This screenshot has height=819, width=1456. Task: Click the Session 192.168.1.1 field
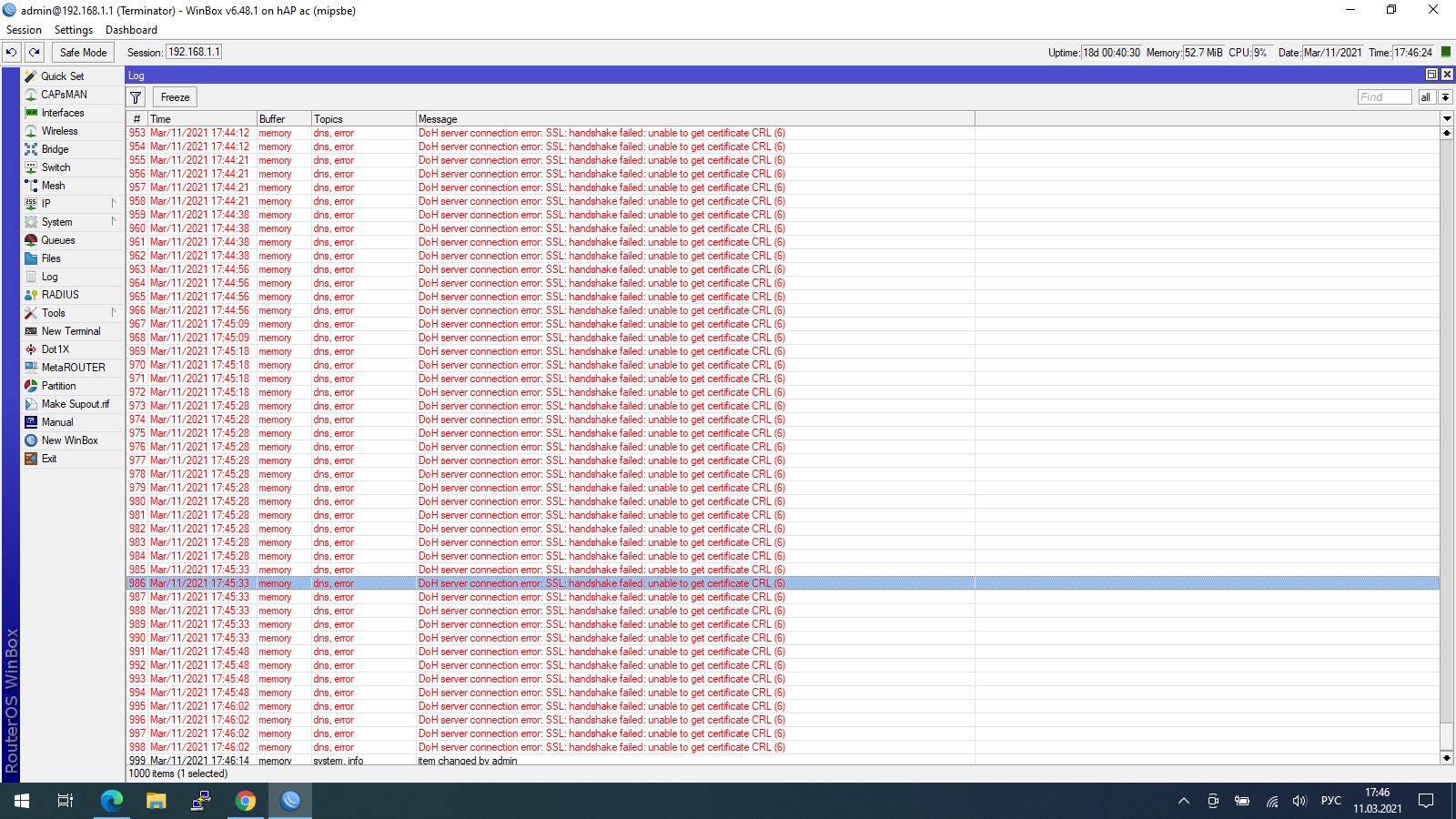194,52
